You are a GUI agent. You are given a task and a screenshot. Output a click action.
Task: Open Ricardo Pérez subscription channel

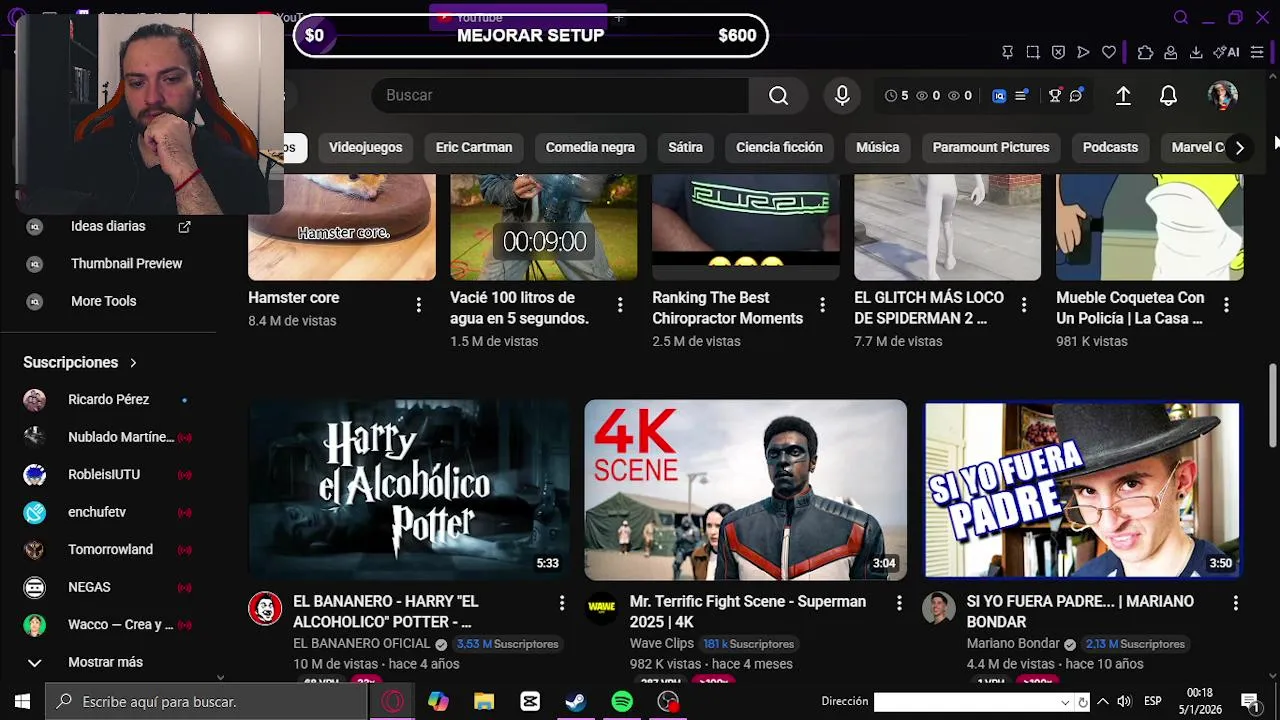click(x=108, y=400)
